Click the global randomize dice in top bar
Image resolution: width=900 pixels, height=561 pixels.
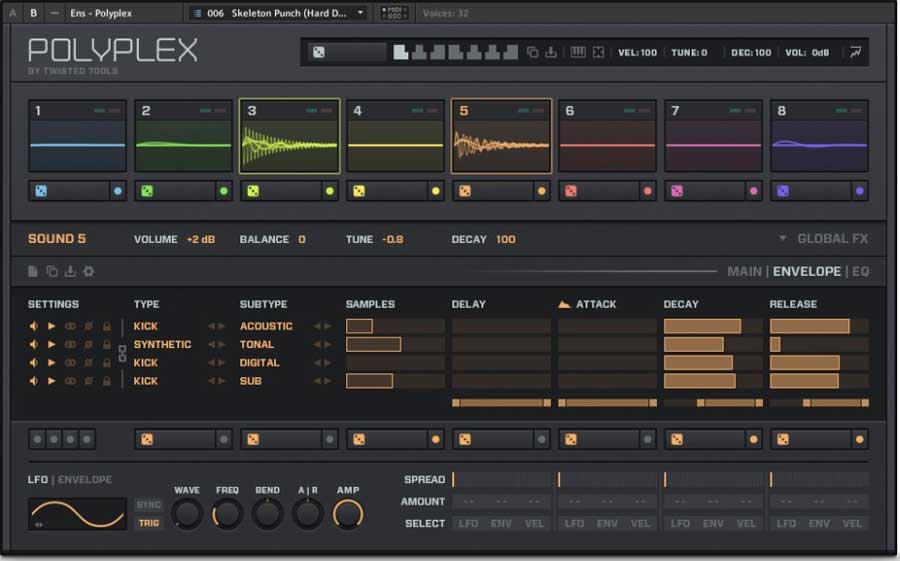coord(319,52)
